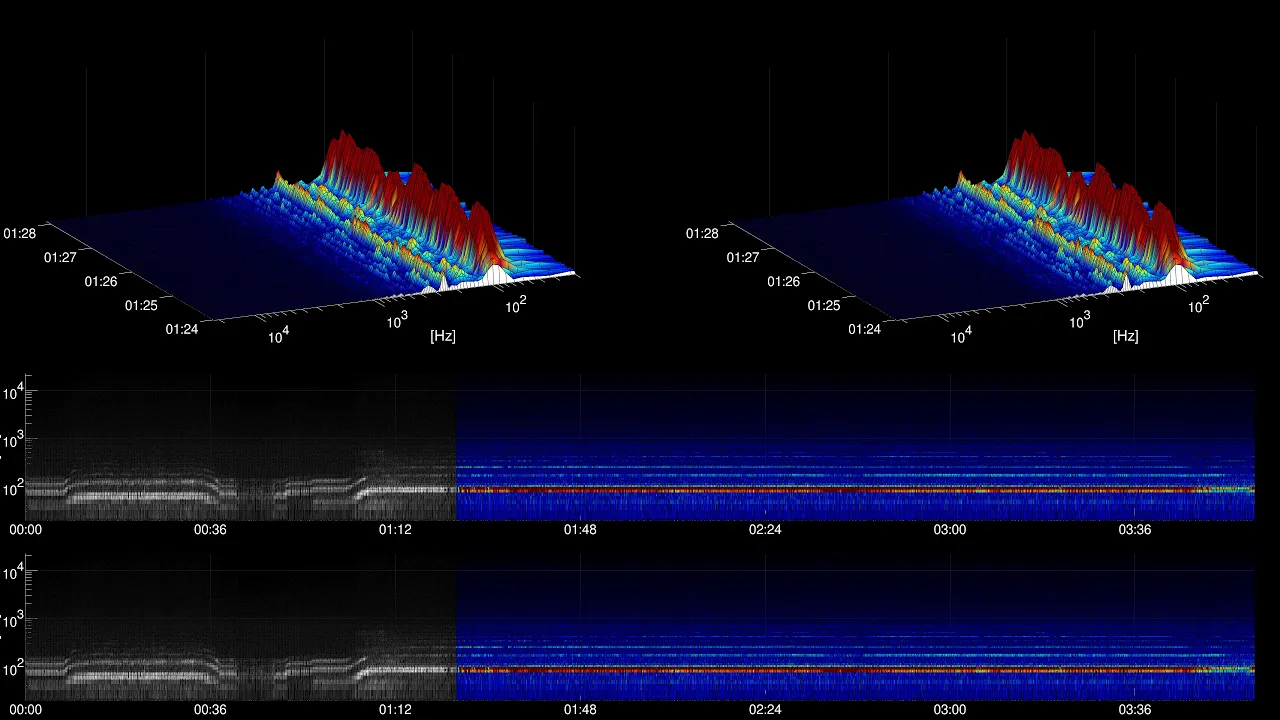Click the 10^4 frequency tick on right waterfall plot
This screenshot has height=720, width=1280.
click(x=960, y=336)
